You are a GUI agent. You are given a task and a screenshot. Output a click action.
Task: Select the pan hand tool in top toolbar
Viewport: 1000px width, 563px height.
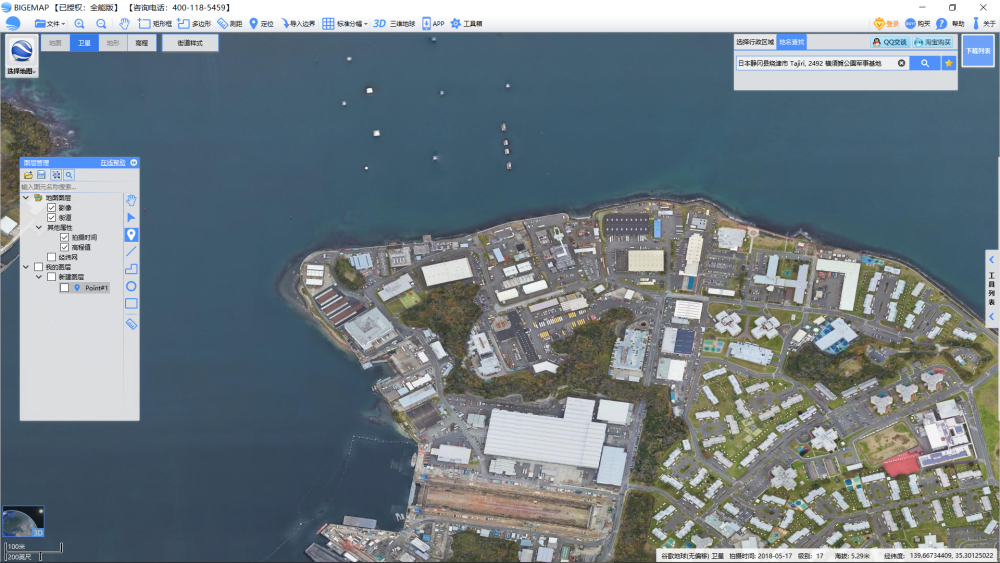[x=124, y=23]
